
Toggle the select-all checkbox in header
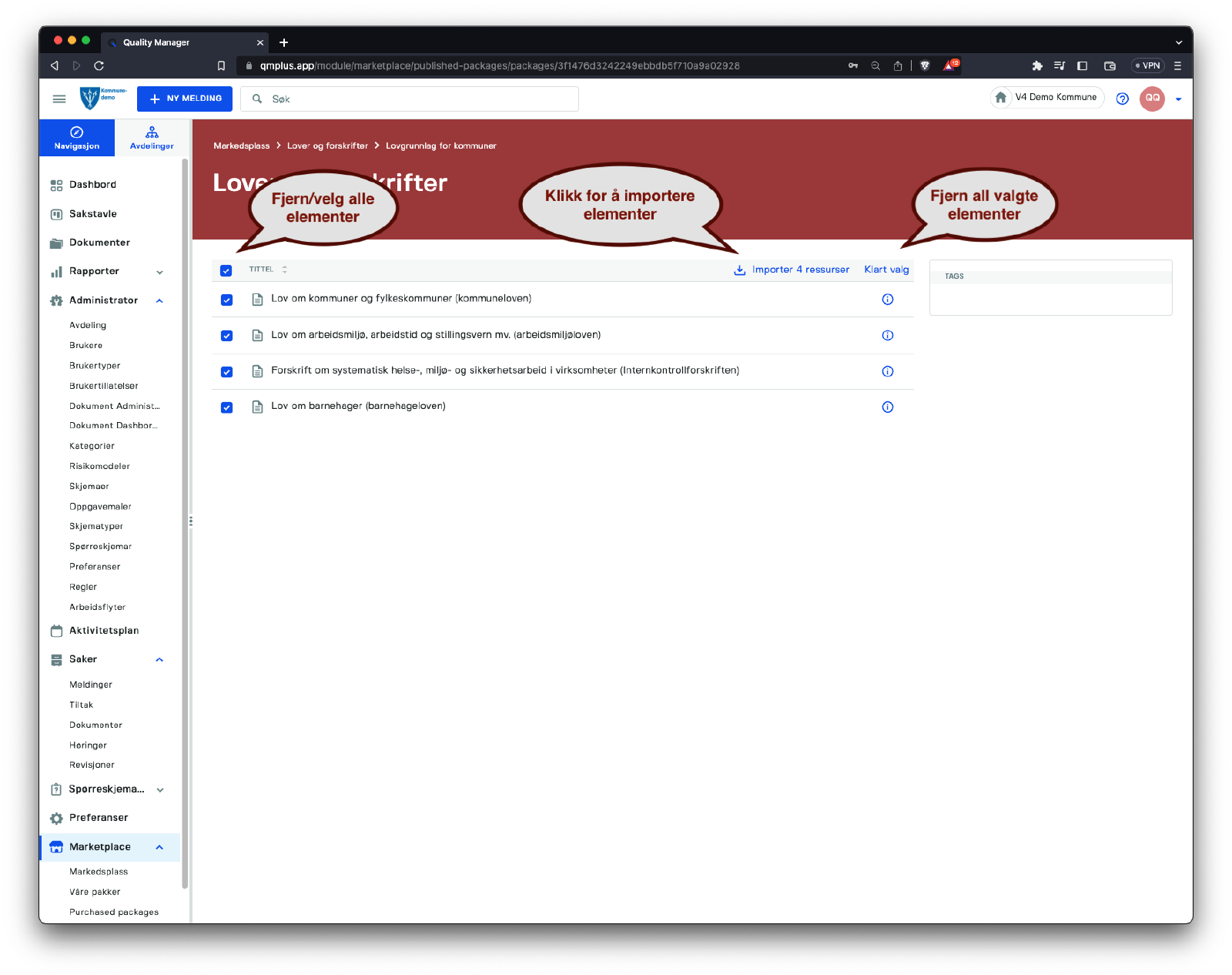[x=226, y=270]
